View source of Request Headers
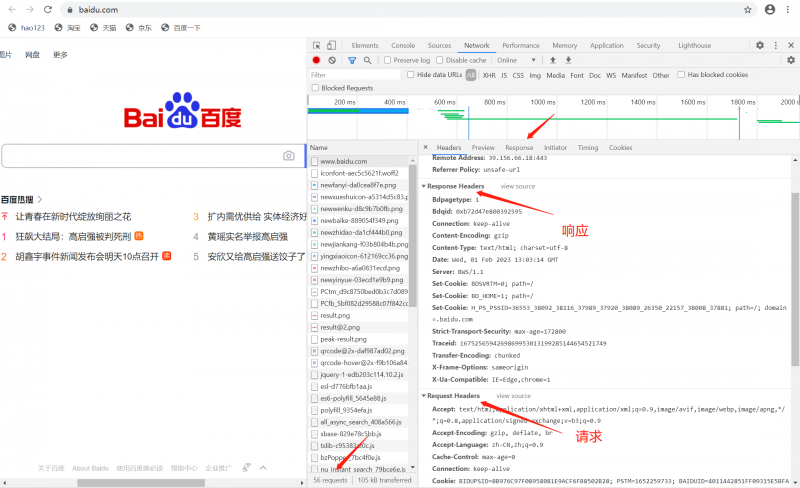 (513, 396)
